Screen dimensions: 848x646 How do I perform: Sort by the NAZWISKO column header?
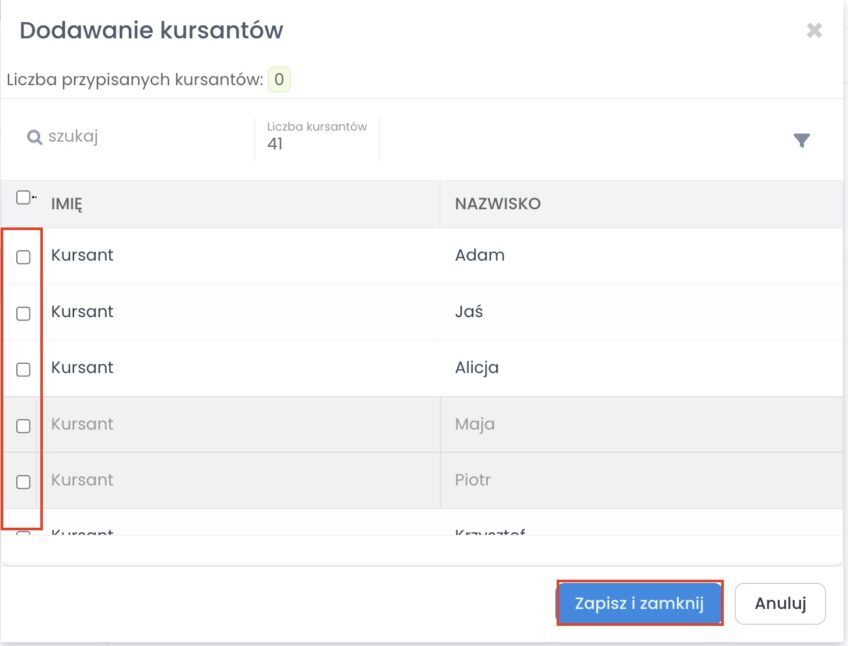498,204
